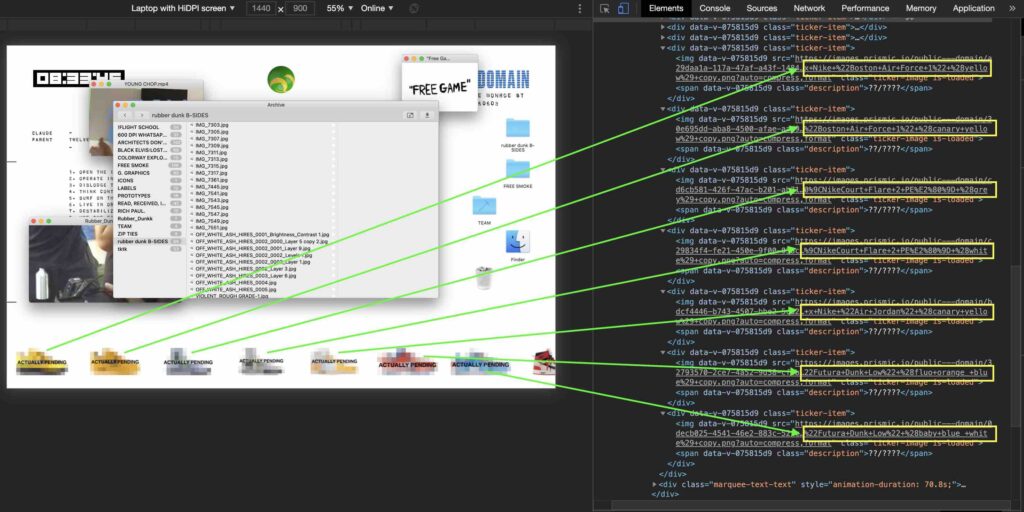This screenshot has height=512, width=1024.
Task: Collapse the ticker-item div with NikeCourt Flare grey
Action: [x=664, y=169]
